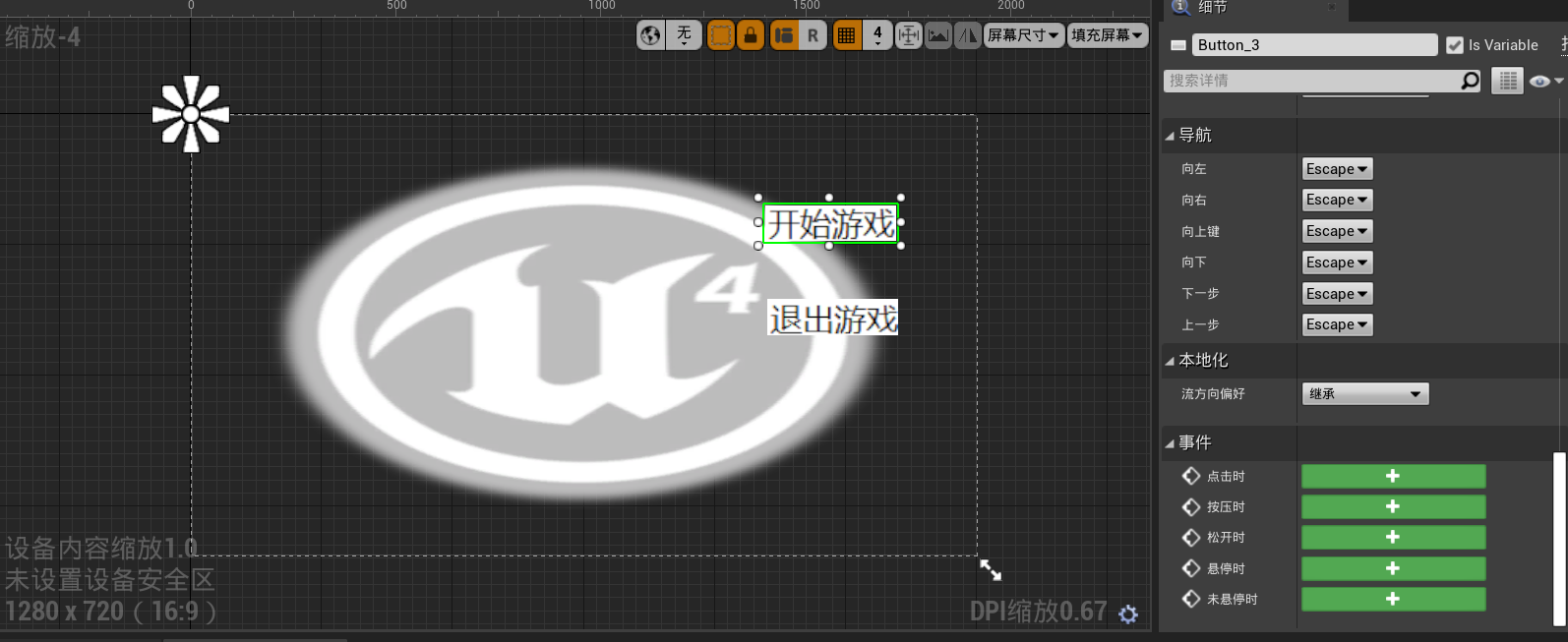Click the 缩放-4 zoom level text
Viewport: 1568px width, 642px height.
pyautogui.click(x=42, y=37)
